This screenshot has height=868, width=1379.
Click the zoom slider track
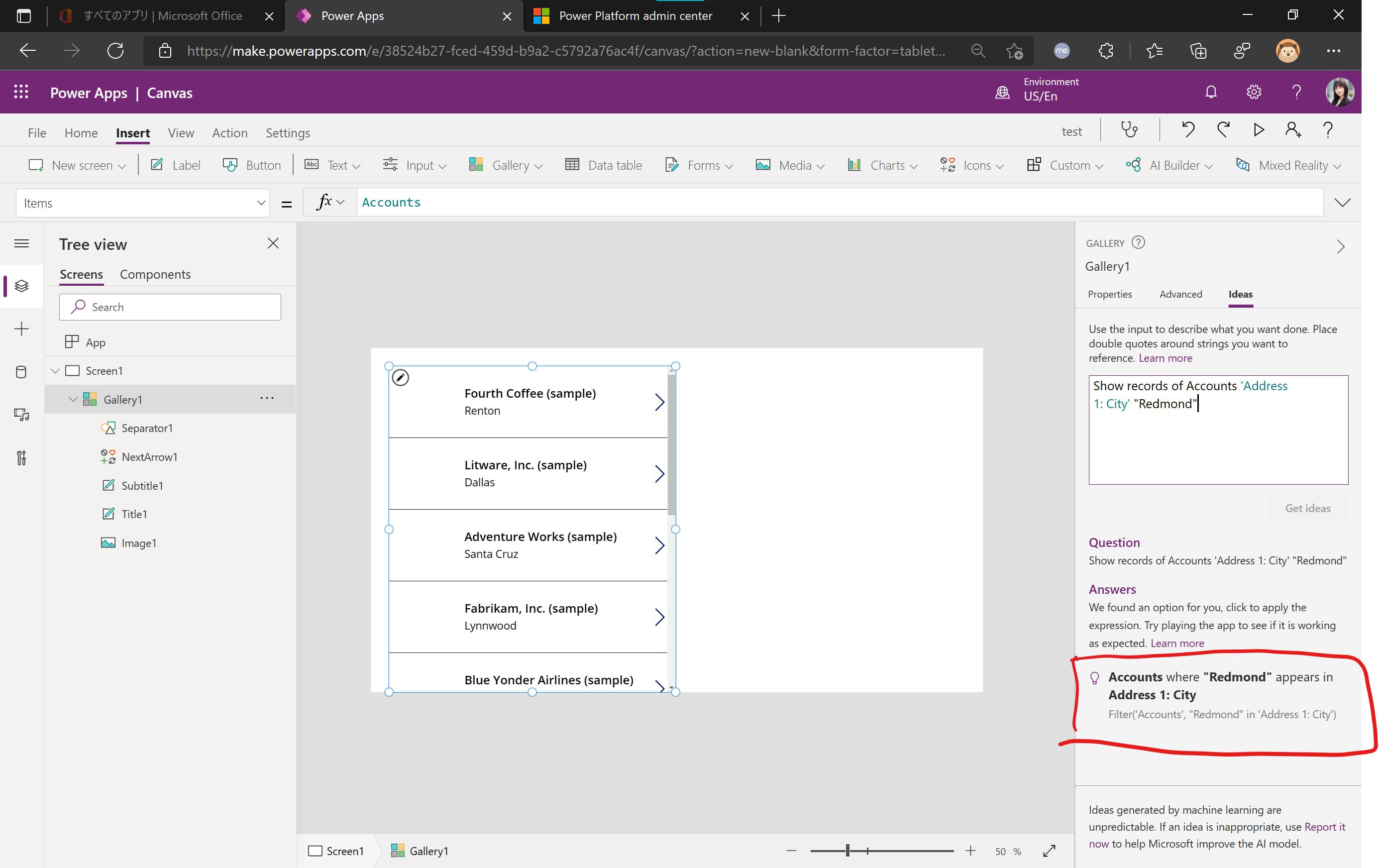tap(911, 851)
